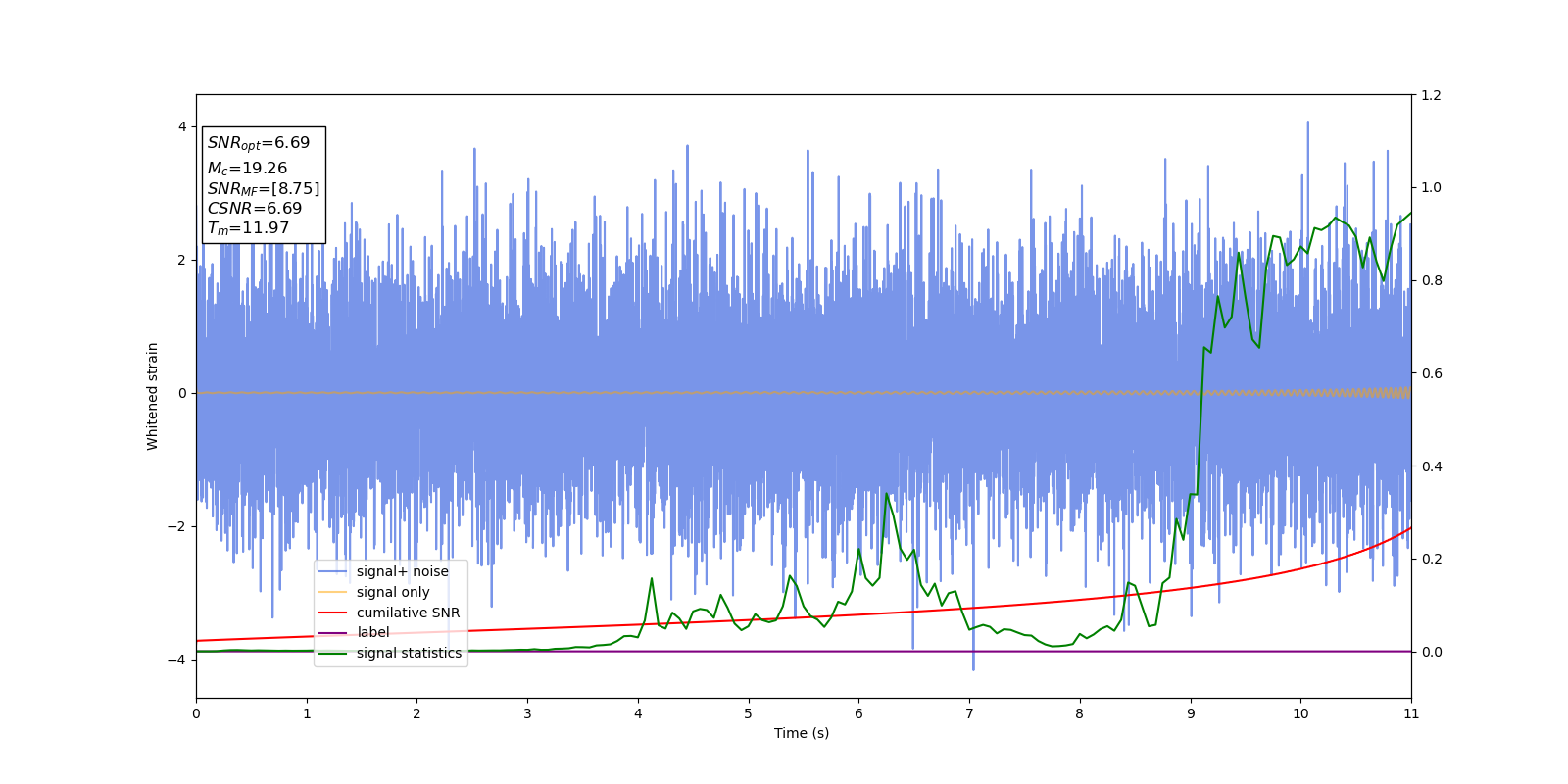Click the right y-axis tick label 1.2
The image size is (1568, 784).
[1431, 95]
